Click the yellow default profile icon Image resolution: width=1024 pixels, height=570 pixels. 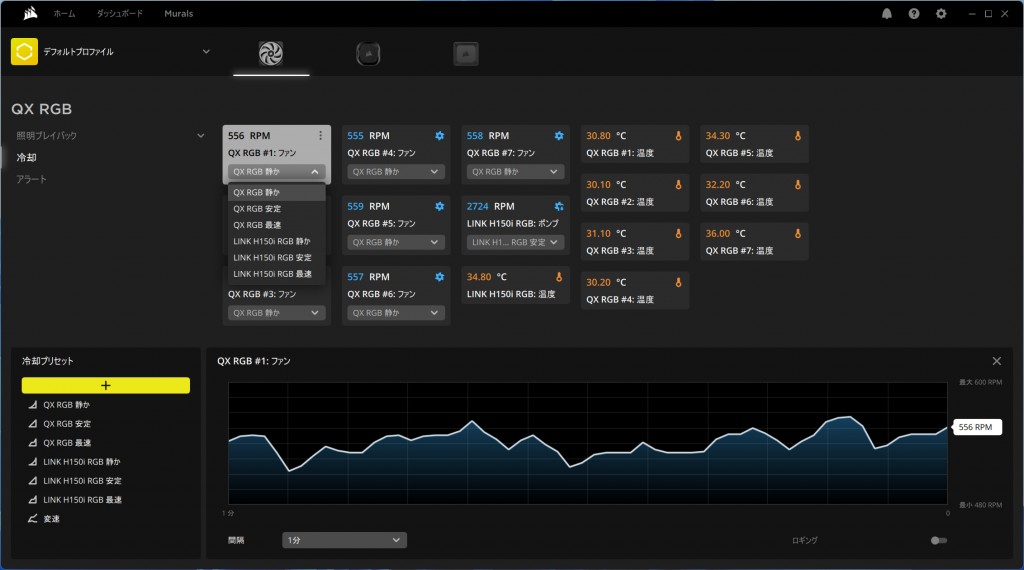[x=24, y=51]
